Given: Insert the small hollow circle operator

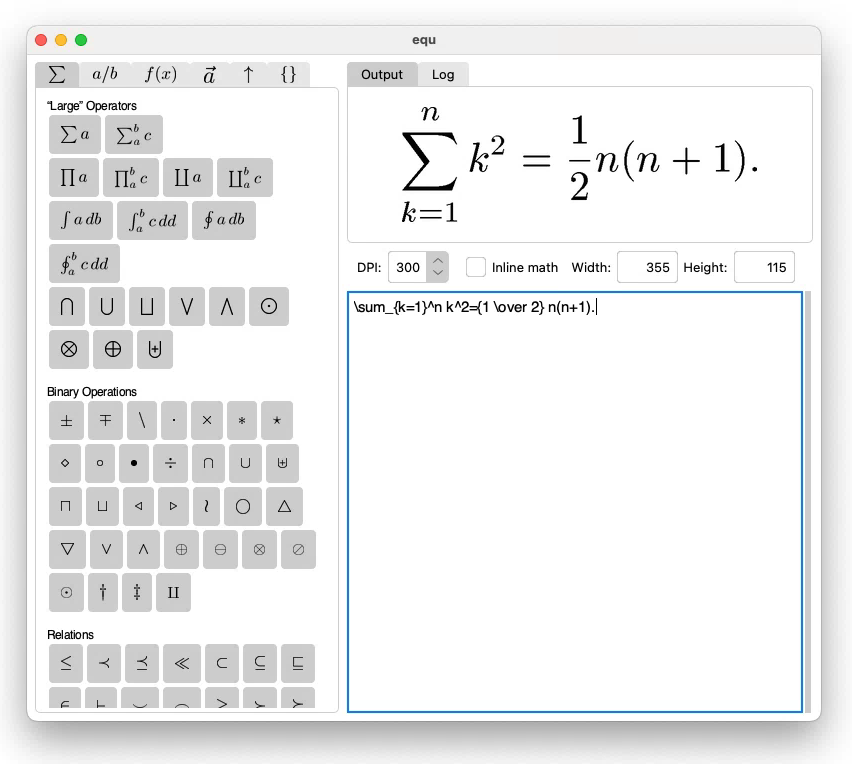Looking at the screenshot, I should click(100, 463).
